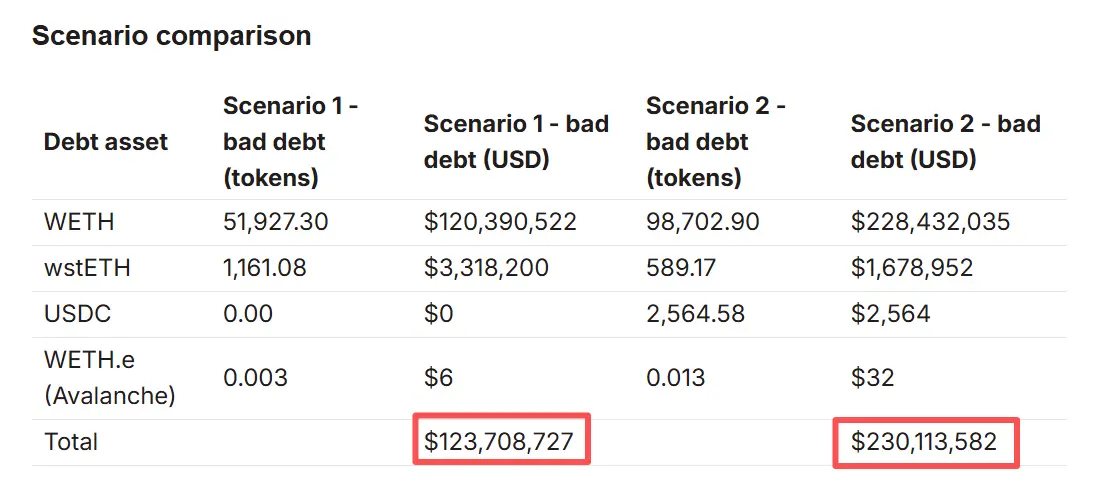Image resolution: width=1098 pixels, height=480 pixels.
Task: Click the $120,390,522 cell
Action: click(x=500, y=222)
